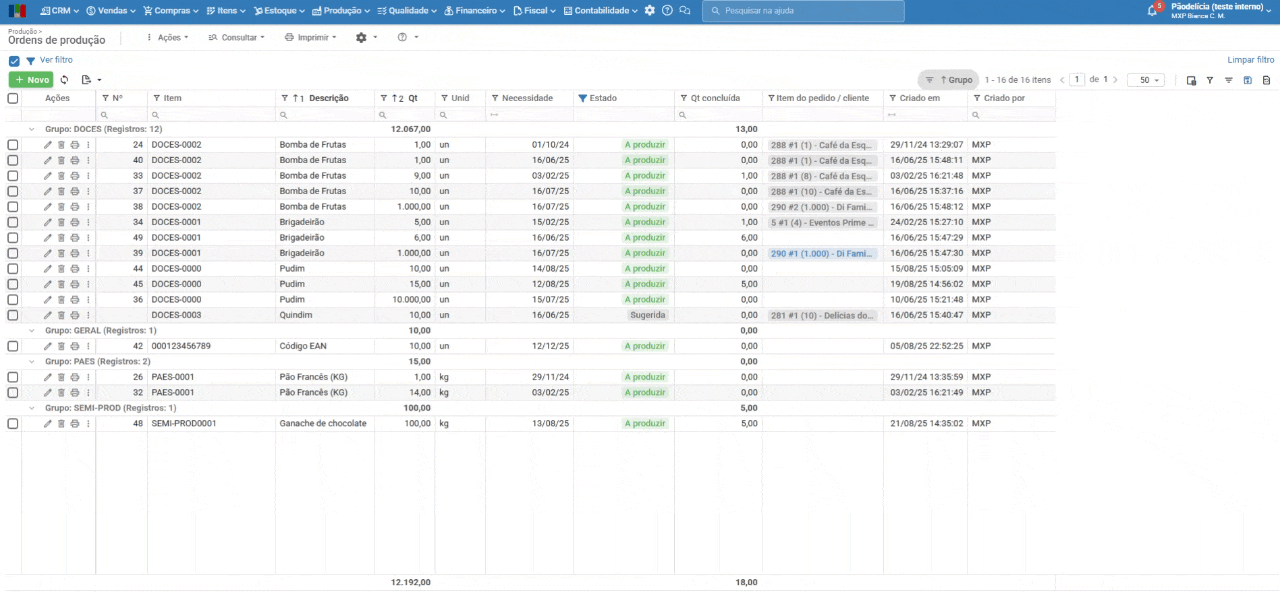Open the Financeiro menu
The image size is (1280, 592).
pyautogui.click(x=475, y=11)
